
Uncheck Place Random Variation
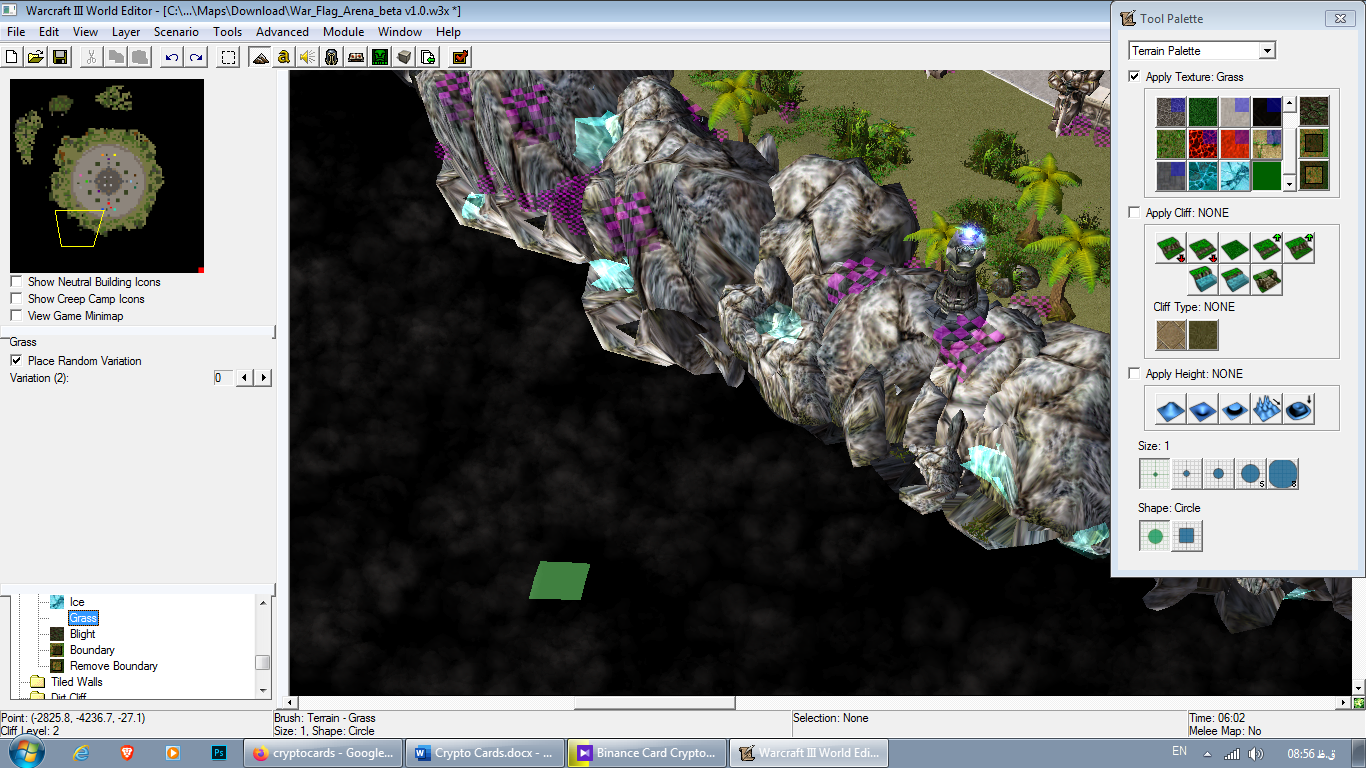pyautogui.click(x=16, y=361)
